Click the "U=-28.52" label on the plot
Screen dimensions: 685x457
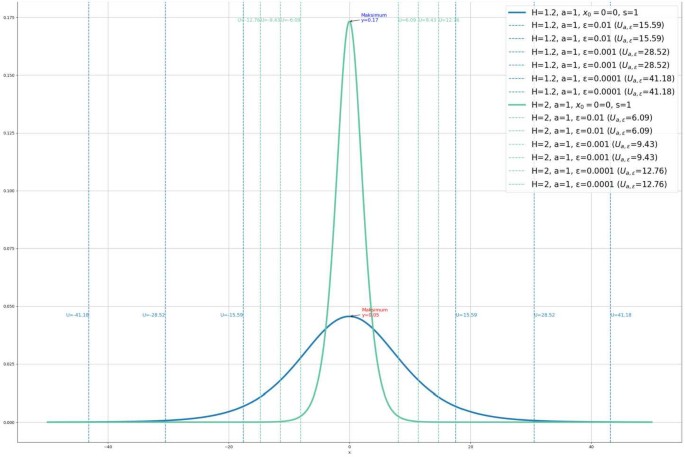pyautogui.click(x=154, y=315)
